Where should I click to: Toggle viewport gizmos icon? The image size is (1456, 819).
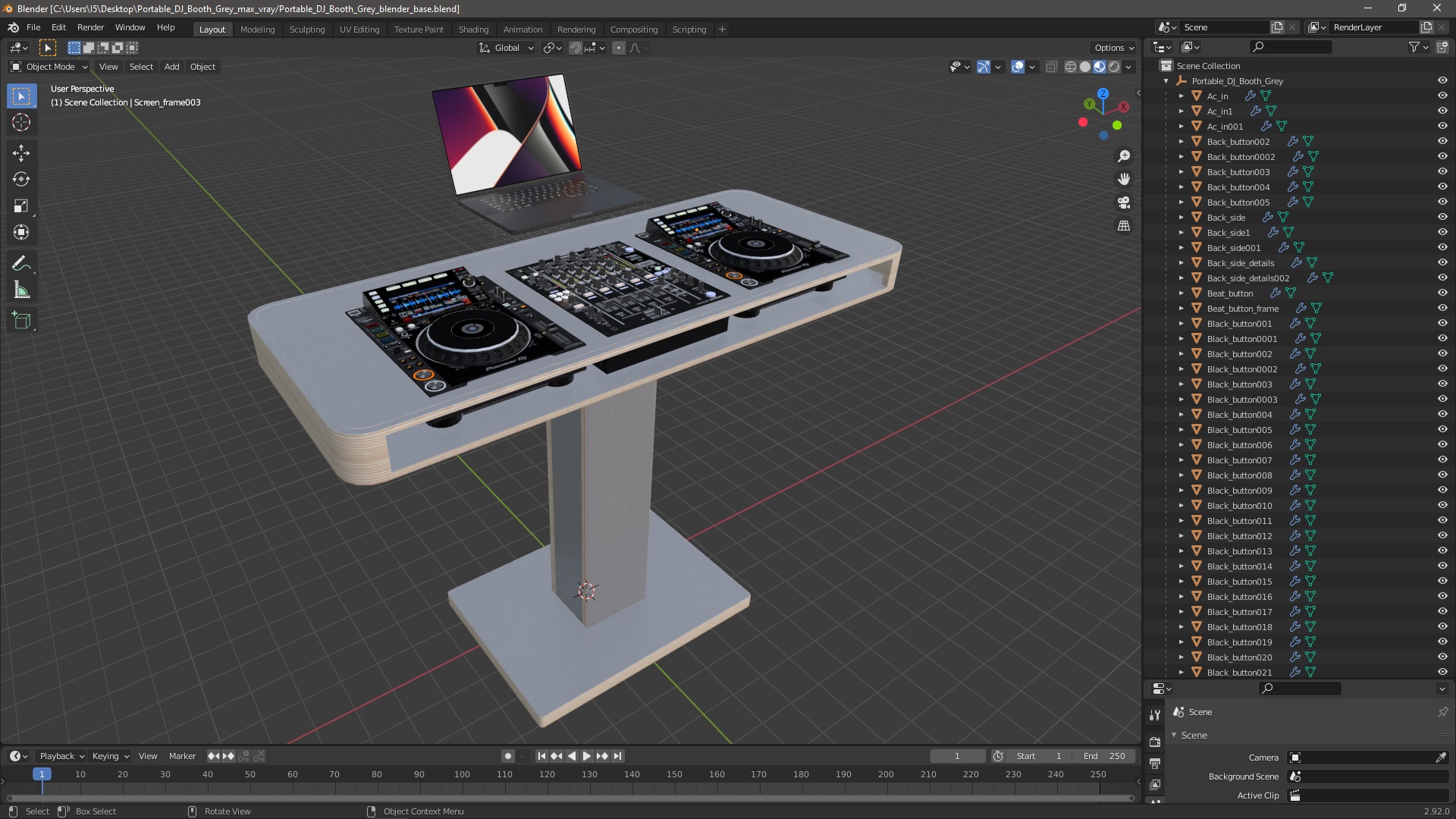pyautogui.click(x=984, y=67)
